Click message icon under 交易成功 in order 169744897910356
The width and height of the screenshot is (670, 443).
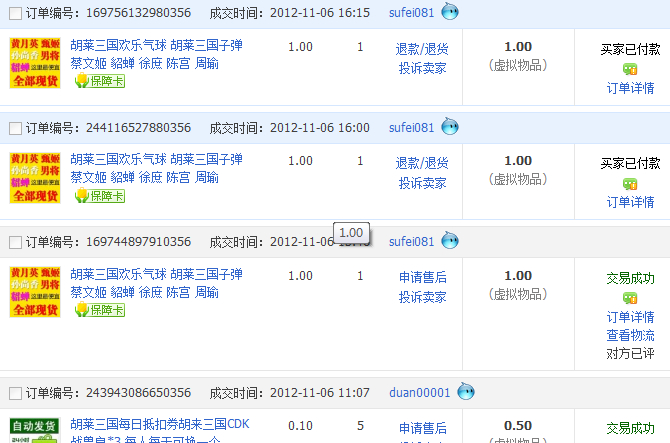pos(630,298)
